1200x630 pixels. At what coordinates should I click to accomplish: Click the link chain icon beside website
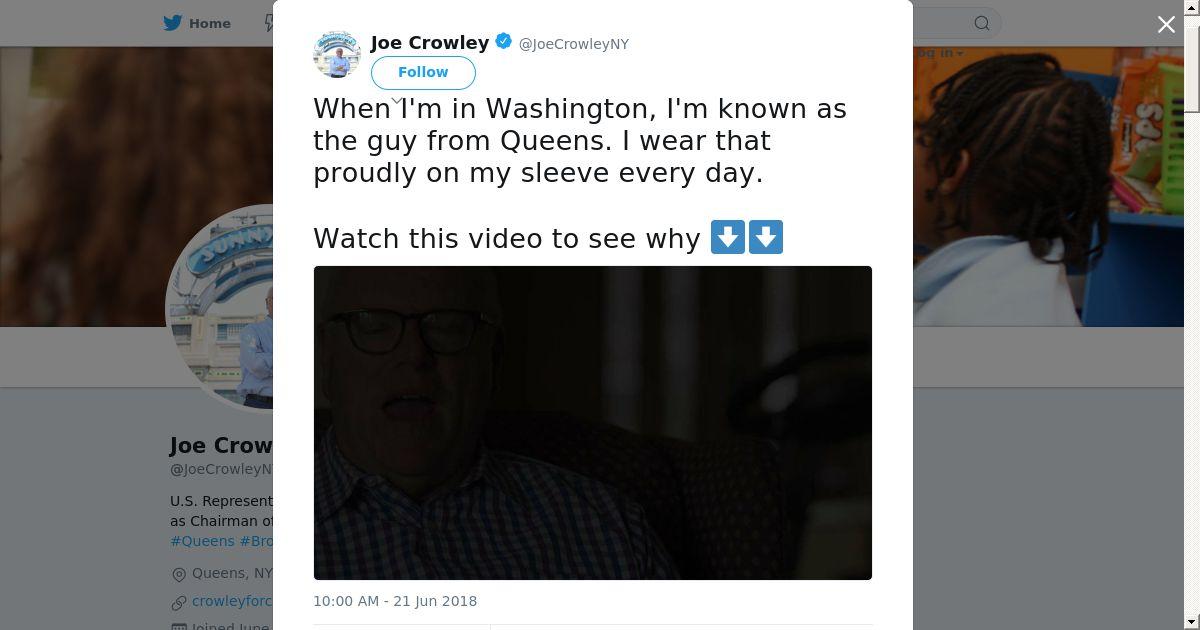click(x=179, y=602)
